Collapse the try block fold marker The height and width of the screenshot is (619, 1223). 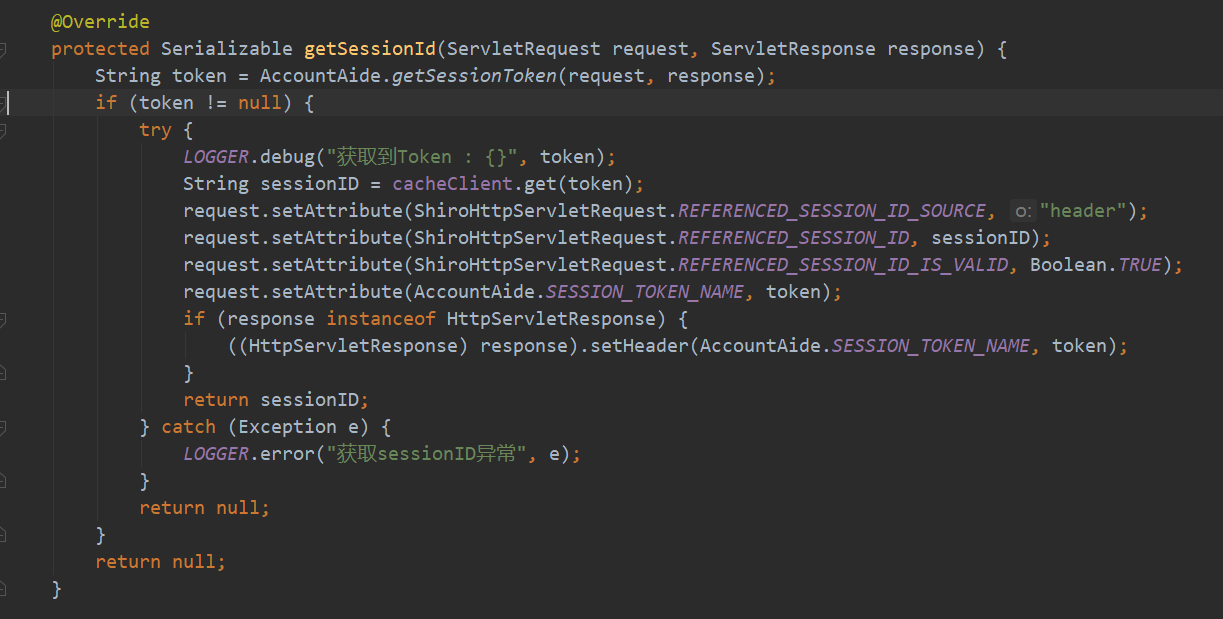pos(3,130)
